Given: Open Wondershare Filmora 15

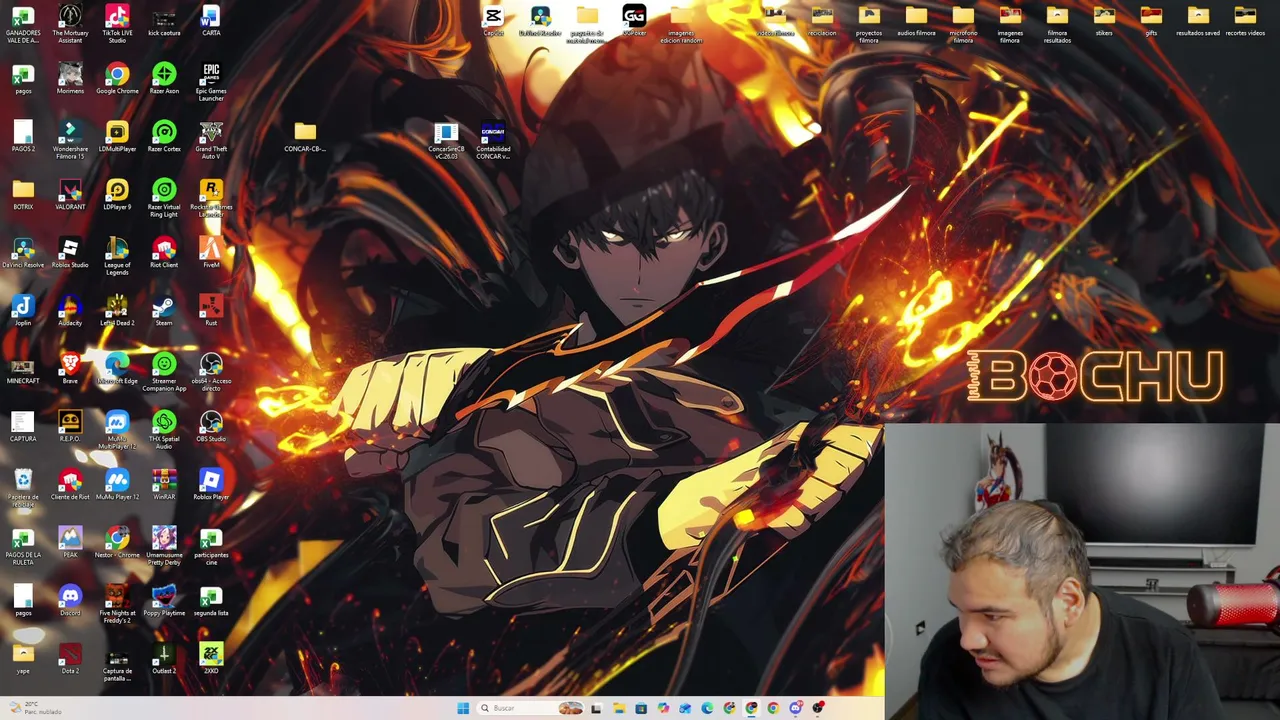Looking at the screenshot, I should tap(70, 140).
